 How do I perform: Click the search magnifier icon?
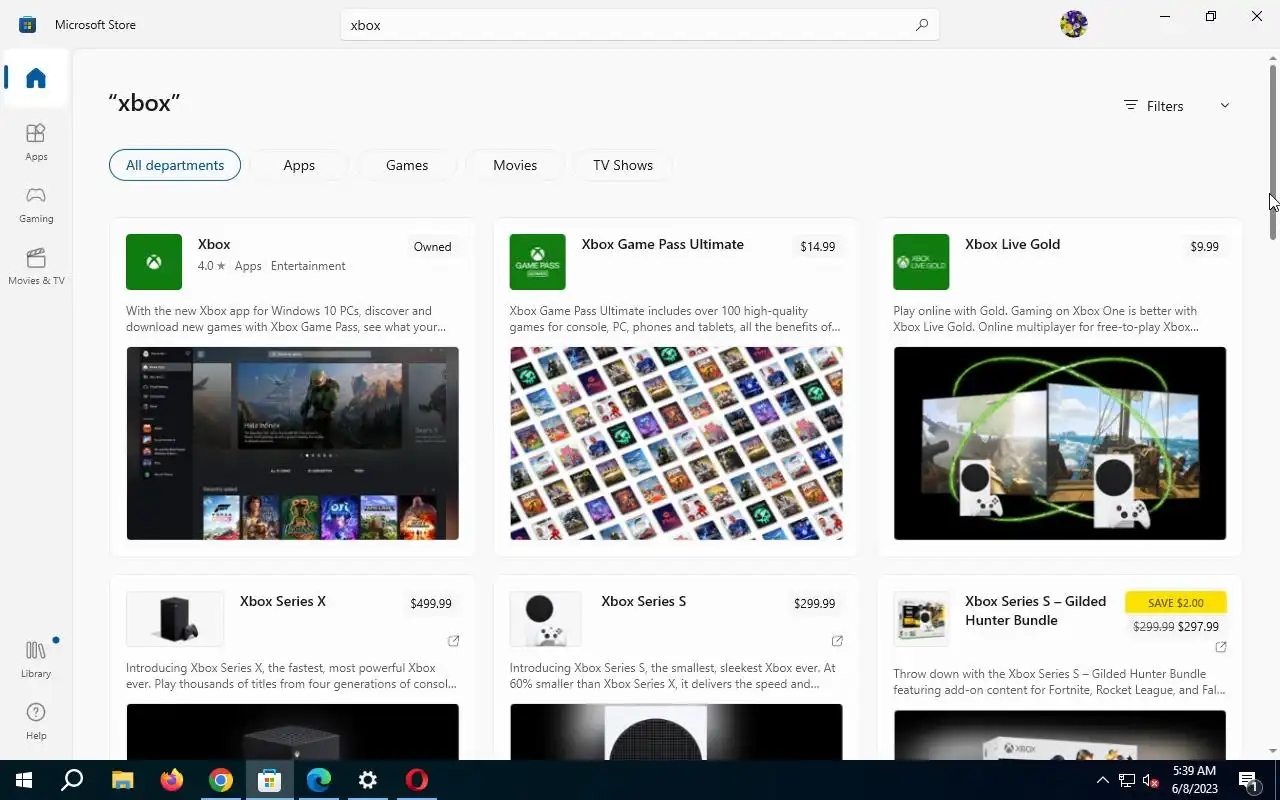tap(922, 25)
